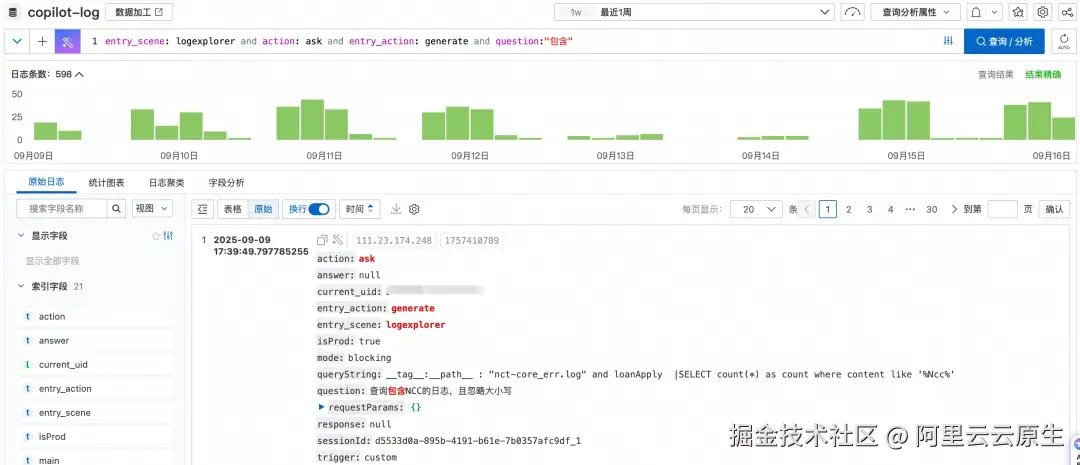The image size is (1080, 465).
Task: Click the download logs icon
Action: pyautogui.click(x=396, y=209)
